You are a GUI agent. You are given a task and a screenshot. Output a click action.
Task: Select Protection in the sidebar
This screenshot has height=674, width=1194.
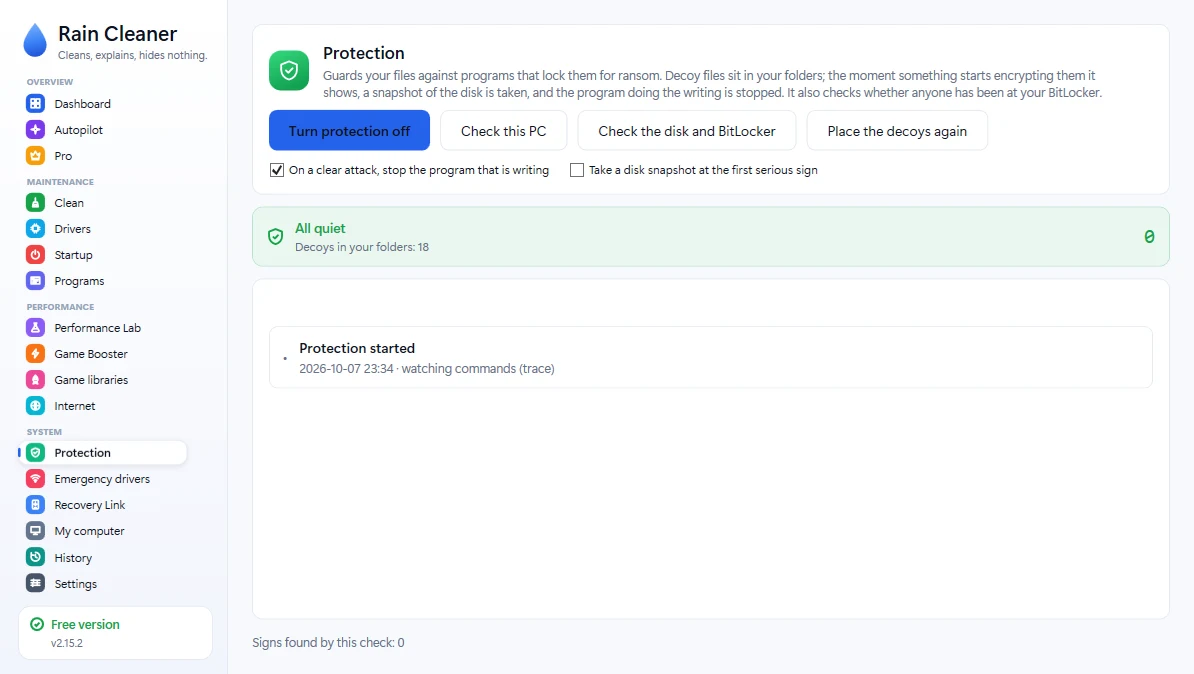coord(102,452)
